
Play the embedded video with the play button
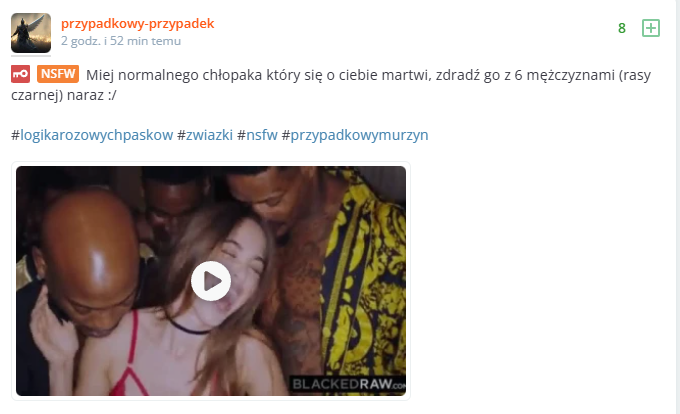coord(211,281)
